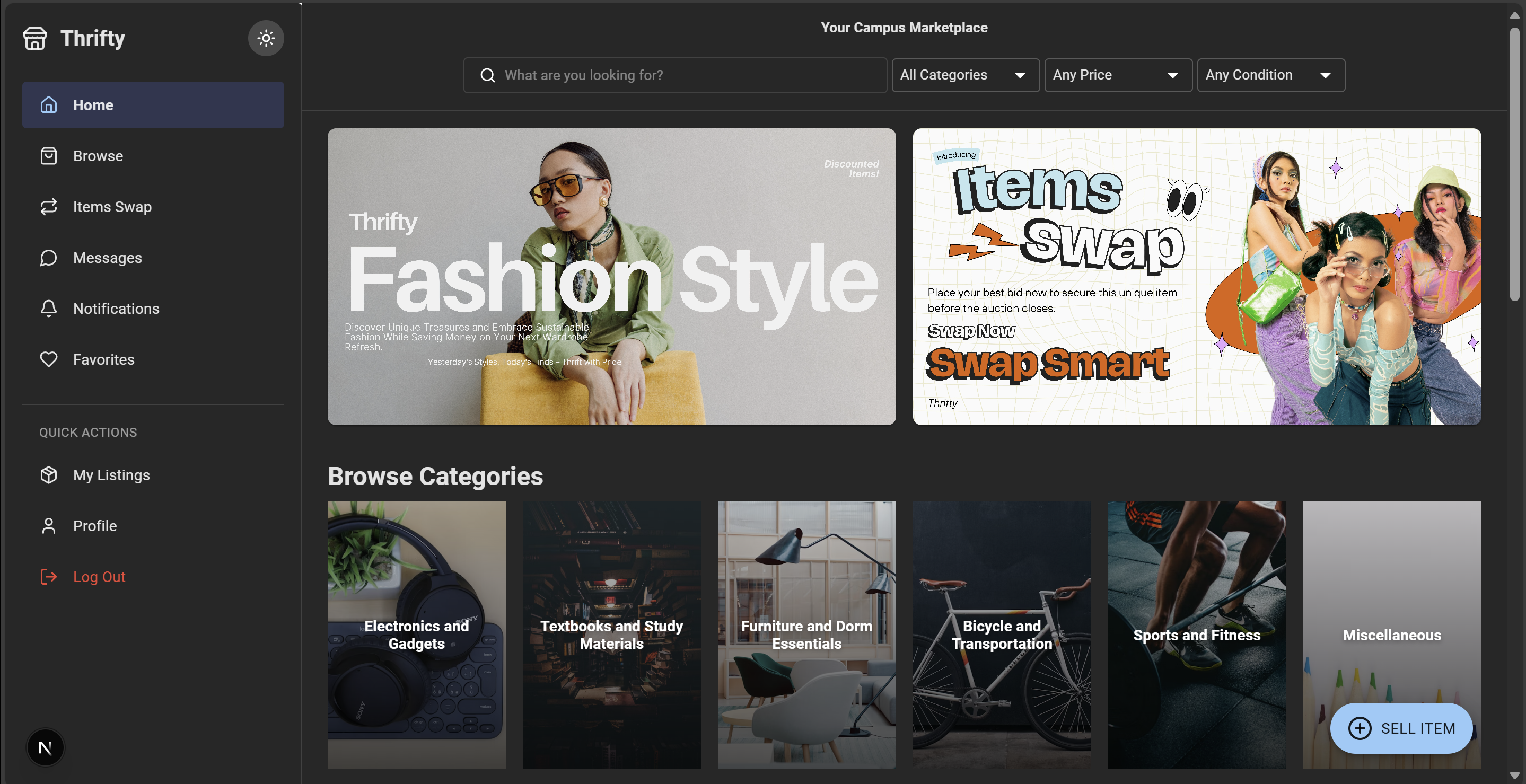Click the Profile person icon
Screen dimensions: 1526x784
(x=49, y=526)
